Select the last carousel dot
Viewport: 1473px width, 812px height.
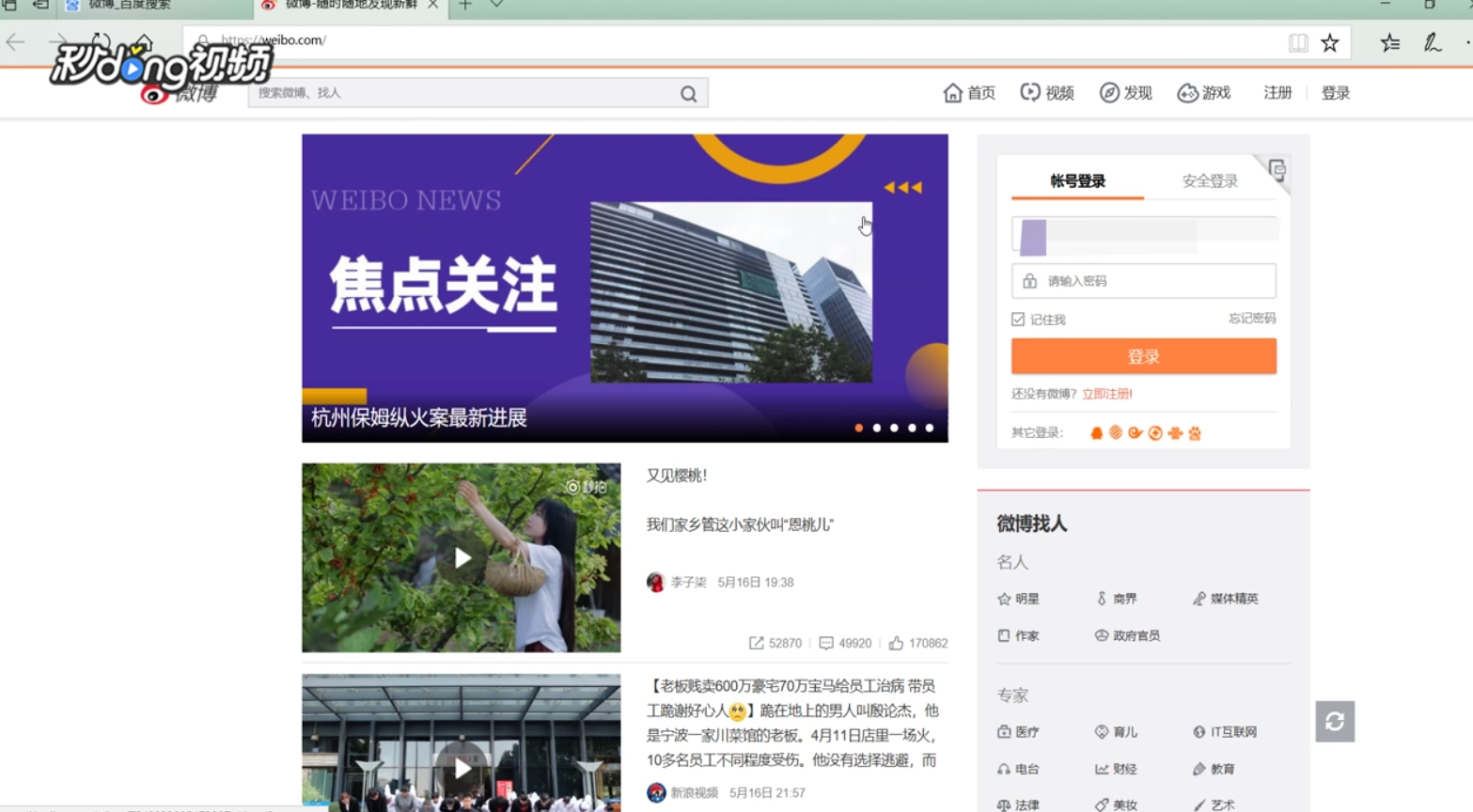tap(930, 428)
